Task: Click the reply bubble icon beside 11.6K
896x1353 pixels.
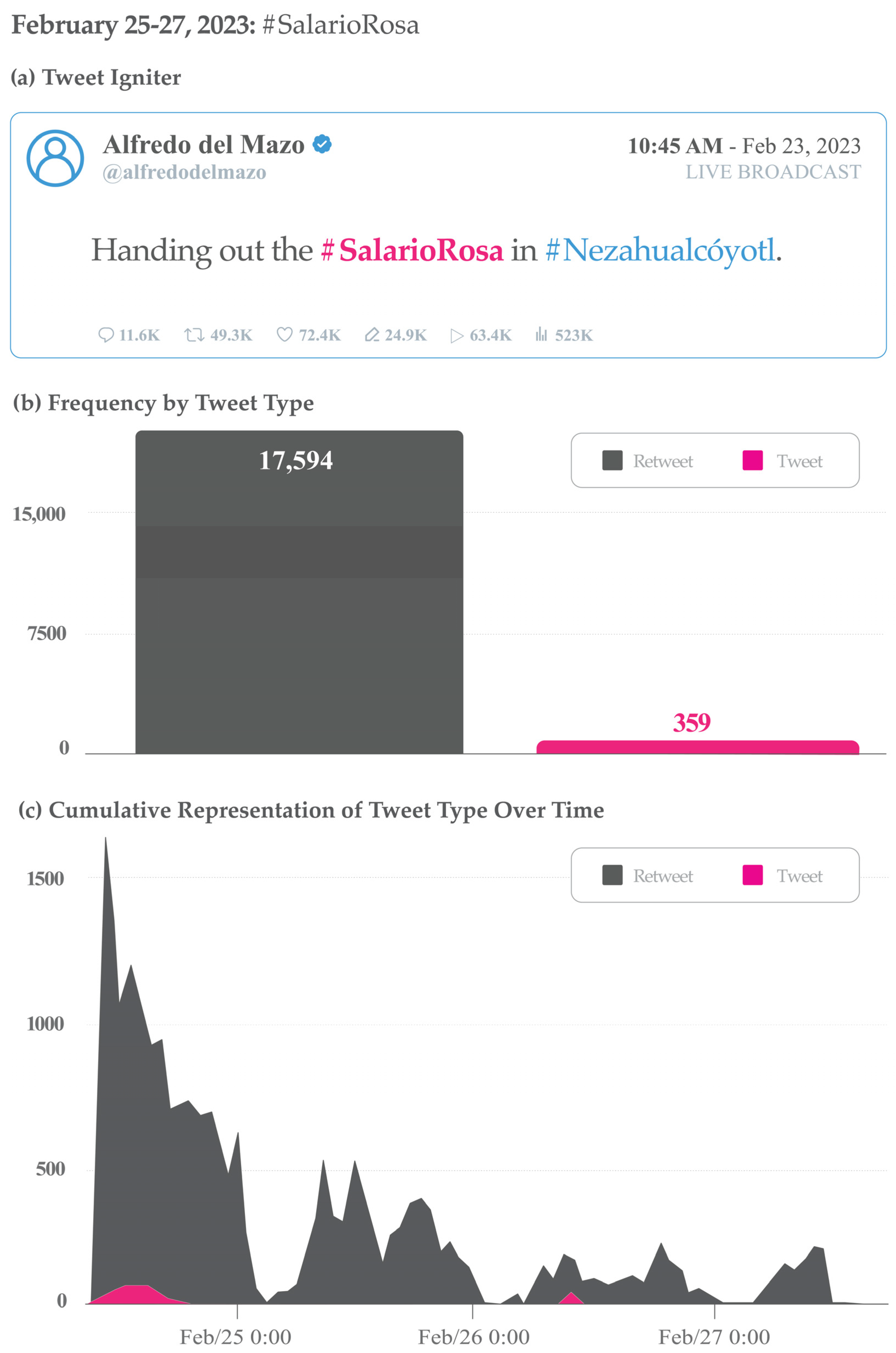Action: (x=106, y=335)
